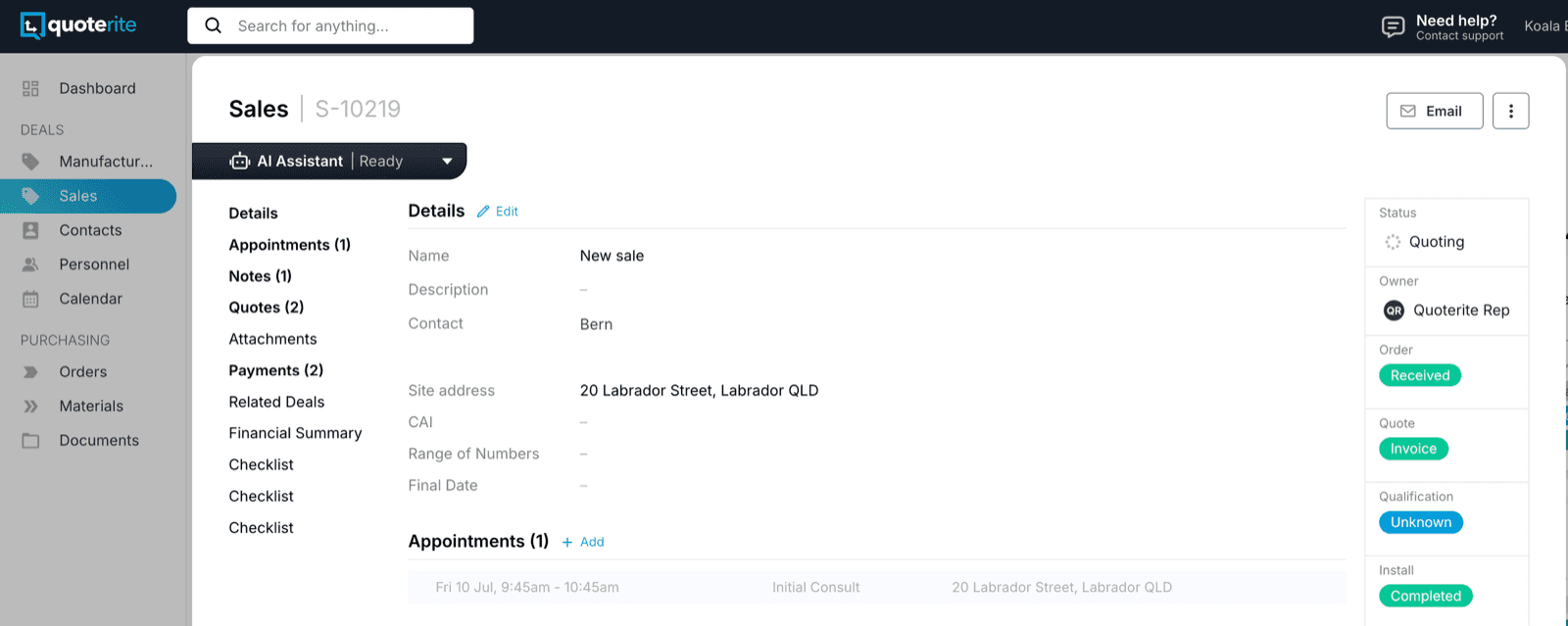Screen dimensions: 1568x626
Task: Expand the AI Assistant dropdown arrow
Action: click(x=447, y=162)
